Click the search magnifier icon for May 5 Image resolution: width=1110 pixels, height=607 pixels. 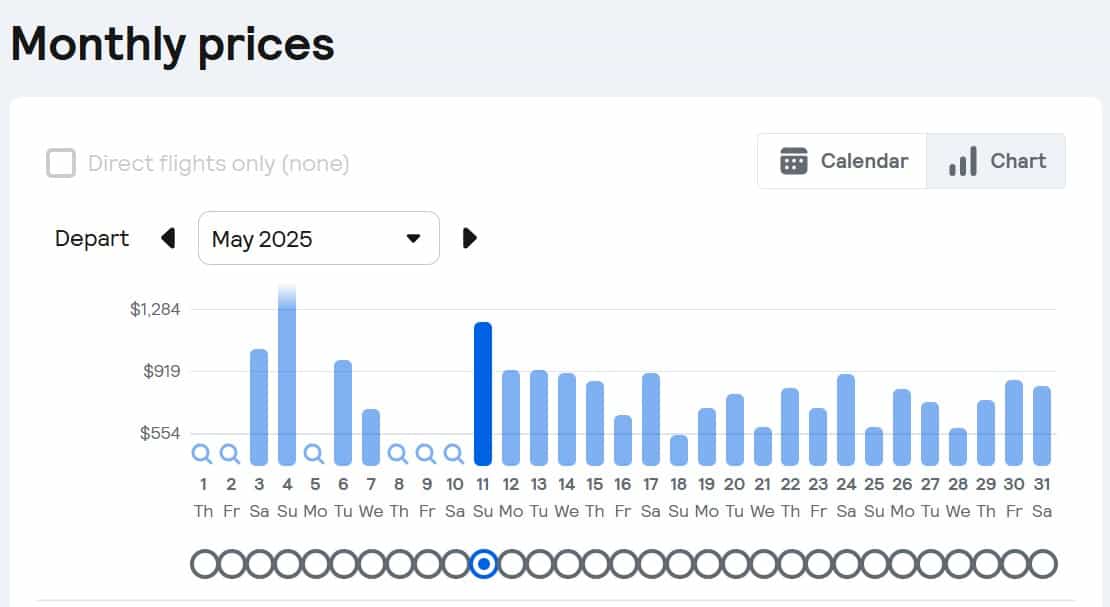(314, 455)
